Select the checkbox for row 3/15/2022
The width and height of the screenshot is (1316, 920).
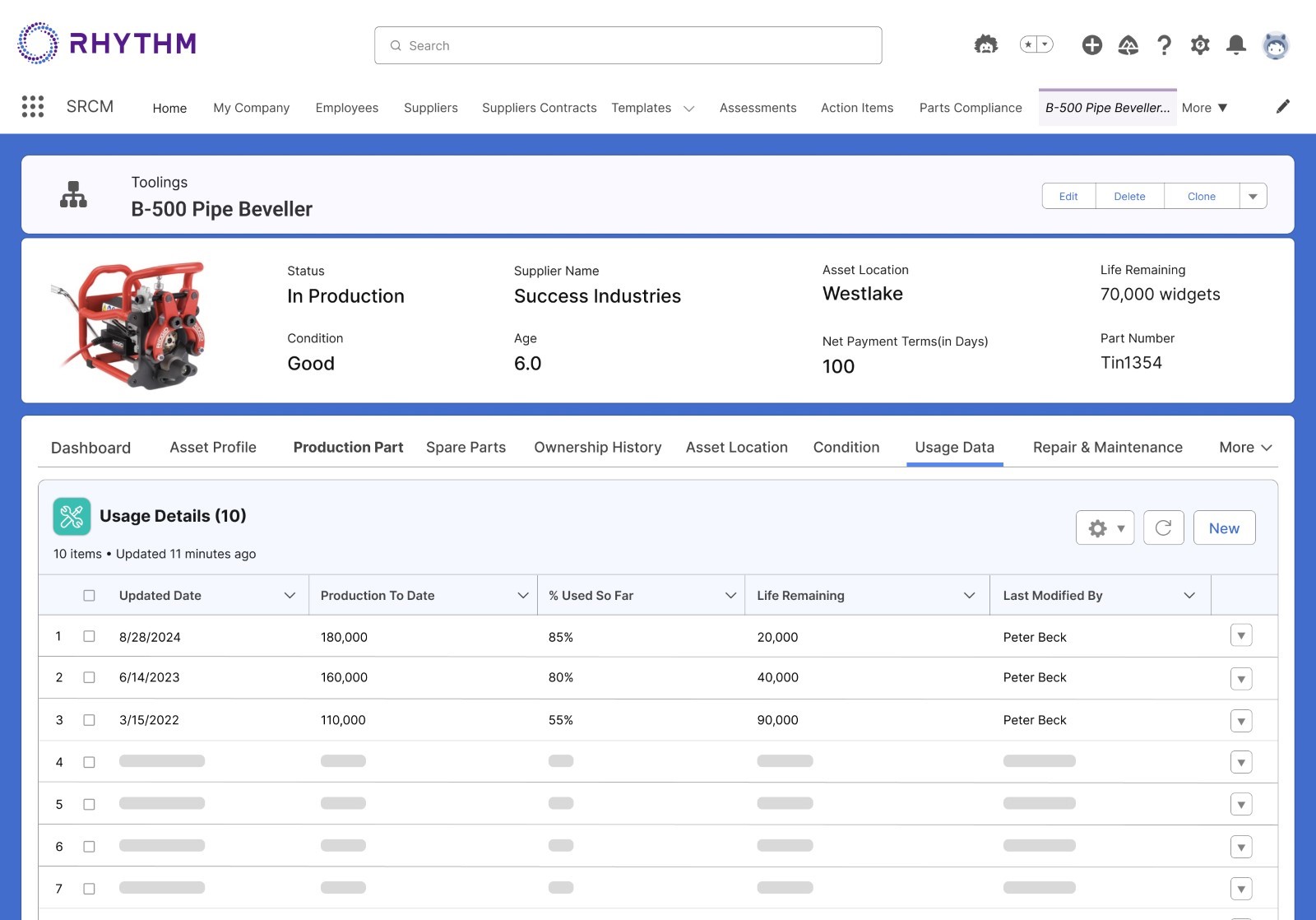point(89,720)
